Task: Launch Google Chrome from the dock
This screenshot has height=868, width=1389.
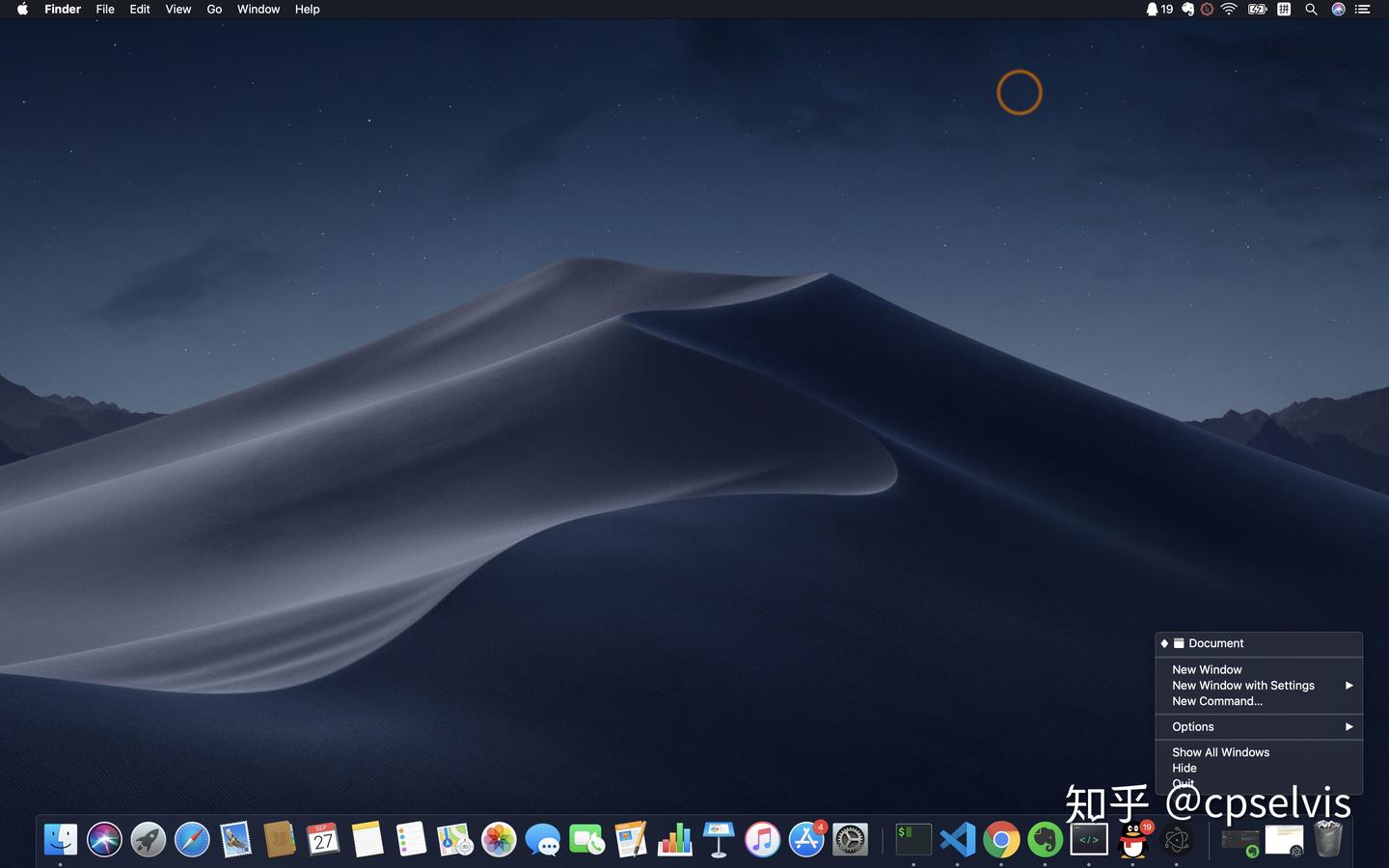Action: [1001, 840]
